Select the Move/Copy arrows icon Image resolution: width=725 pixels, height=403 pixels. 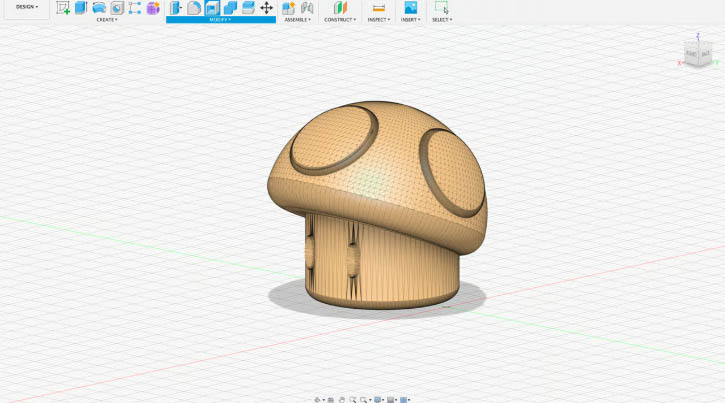point(266,7)
